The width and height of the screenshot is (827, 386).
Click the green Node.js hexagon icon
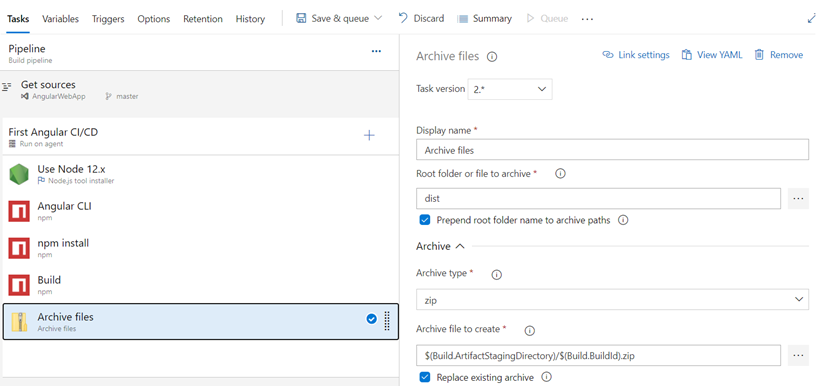(19, 175)
